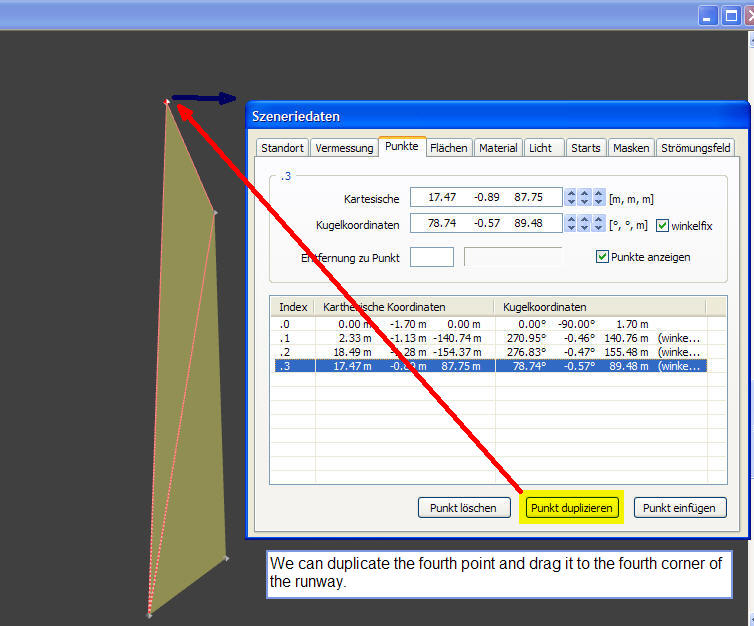This screenshot has width=754, height=626.
Task: Select highlighted point row .3
Action: (490, 366)
